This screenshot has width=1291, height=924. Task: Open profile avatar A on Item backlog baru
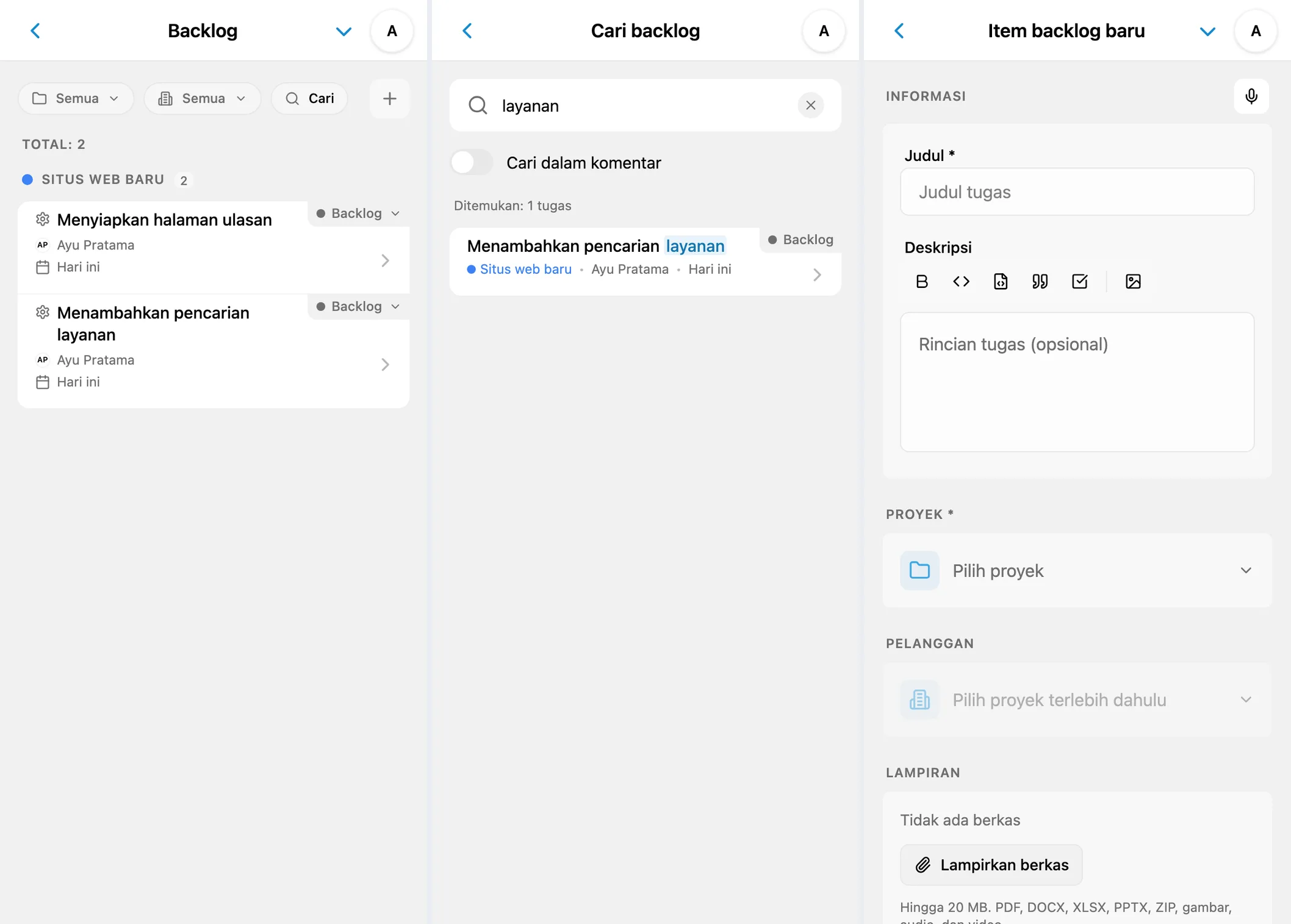tap(1256, 31)
